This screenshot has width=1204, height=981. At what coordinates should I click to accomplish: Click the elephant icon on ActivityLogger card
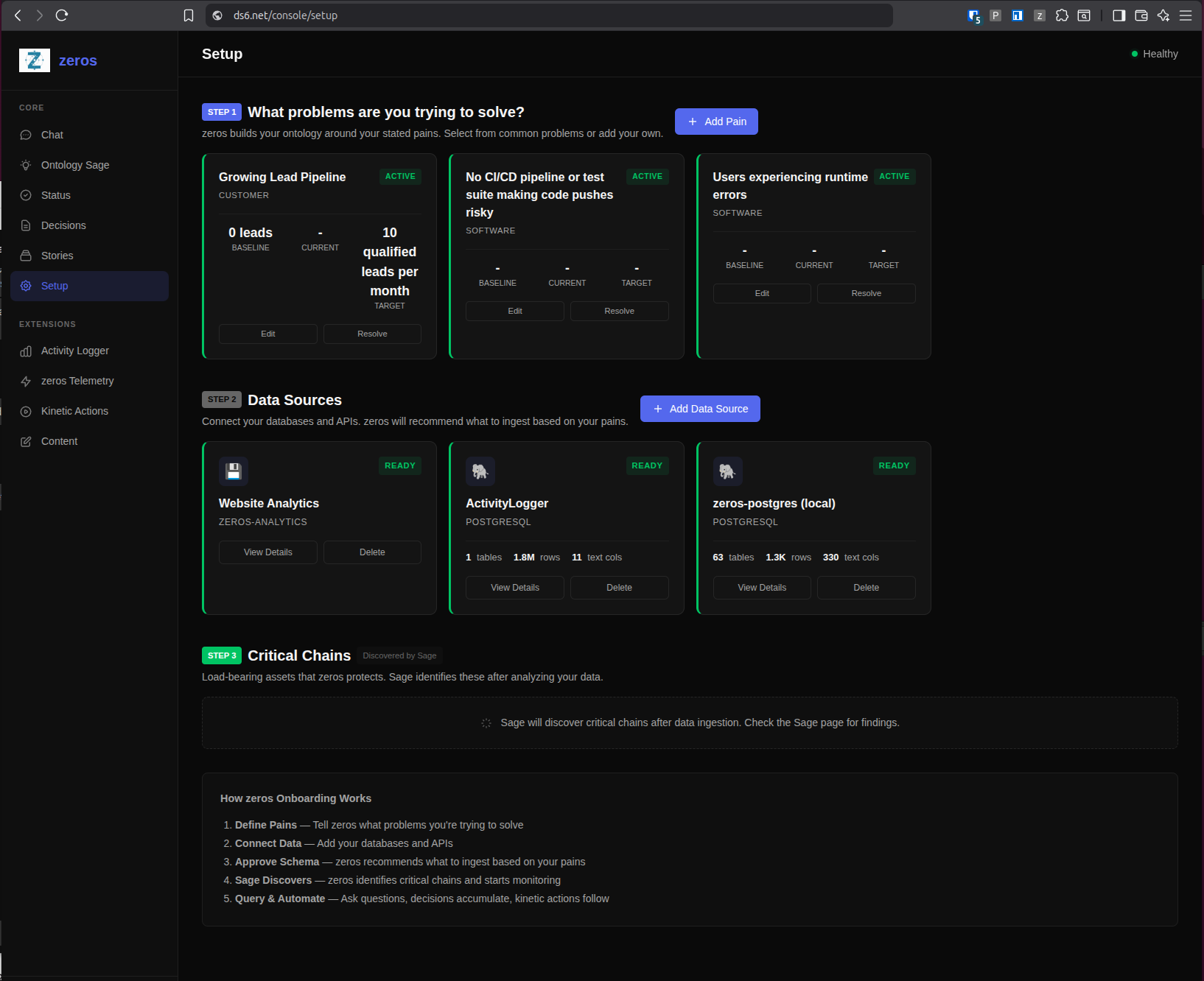480,471
